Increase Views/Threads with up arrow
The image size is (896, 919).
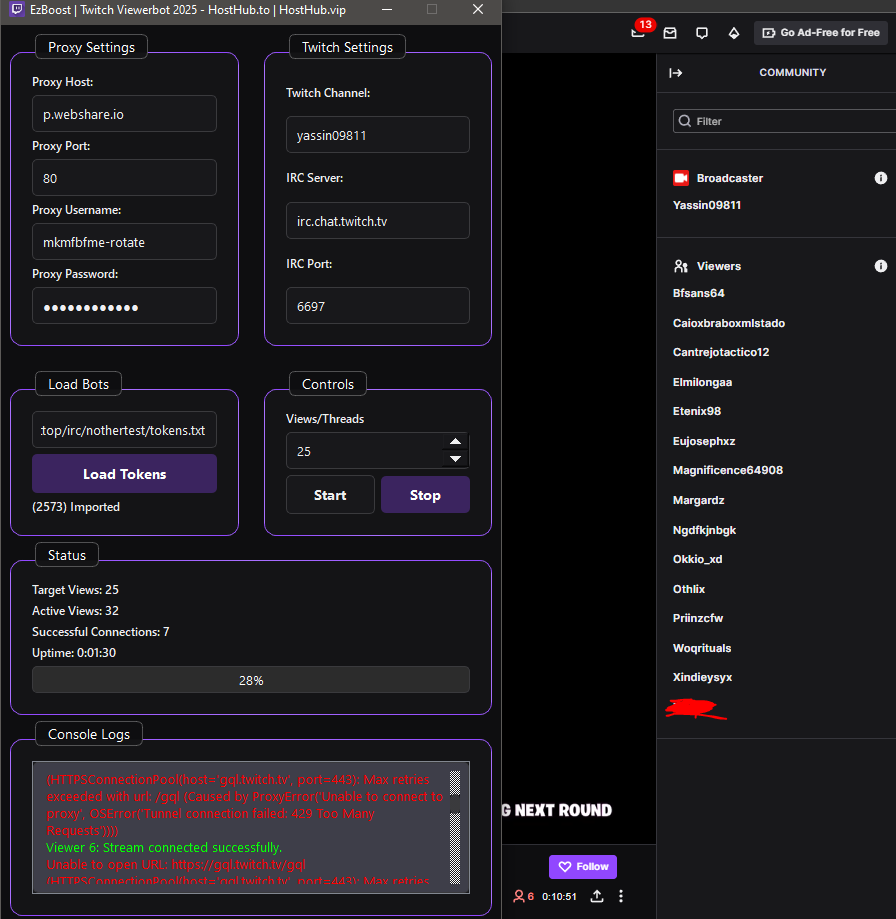[455, 441]
